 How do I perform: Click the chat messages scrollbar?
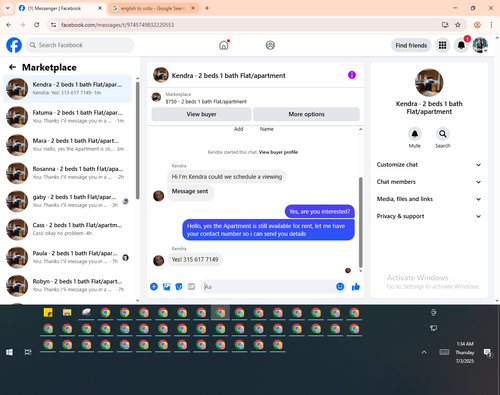point(360,222)
